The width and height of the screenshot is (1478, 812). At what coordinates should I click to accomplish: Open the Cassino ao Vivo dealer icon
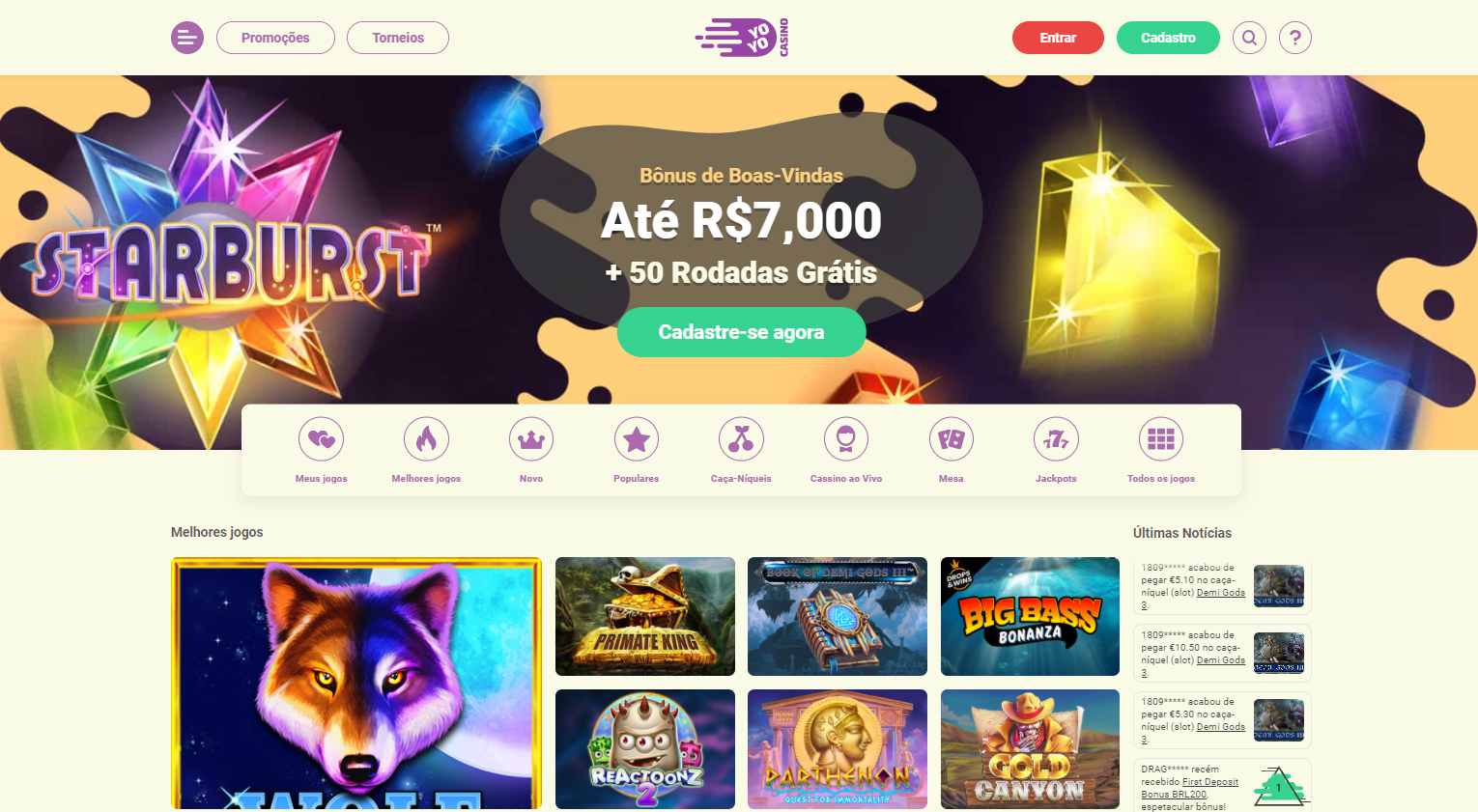coord(846,439)
